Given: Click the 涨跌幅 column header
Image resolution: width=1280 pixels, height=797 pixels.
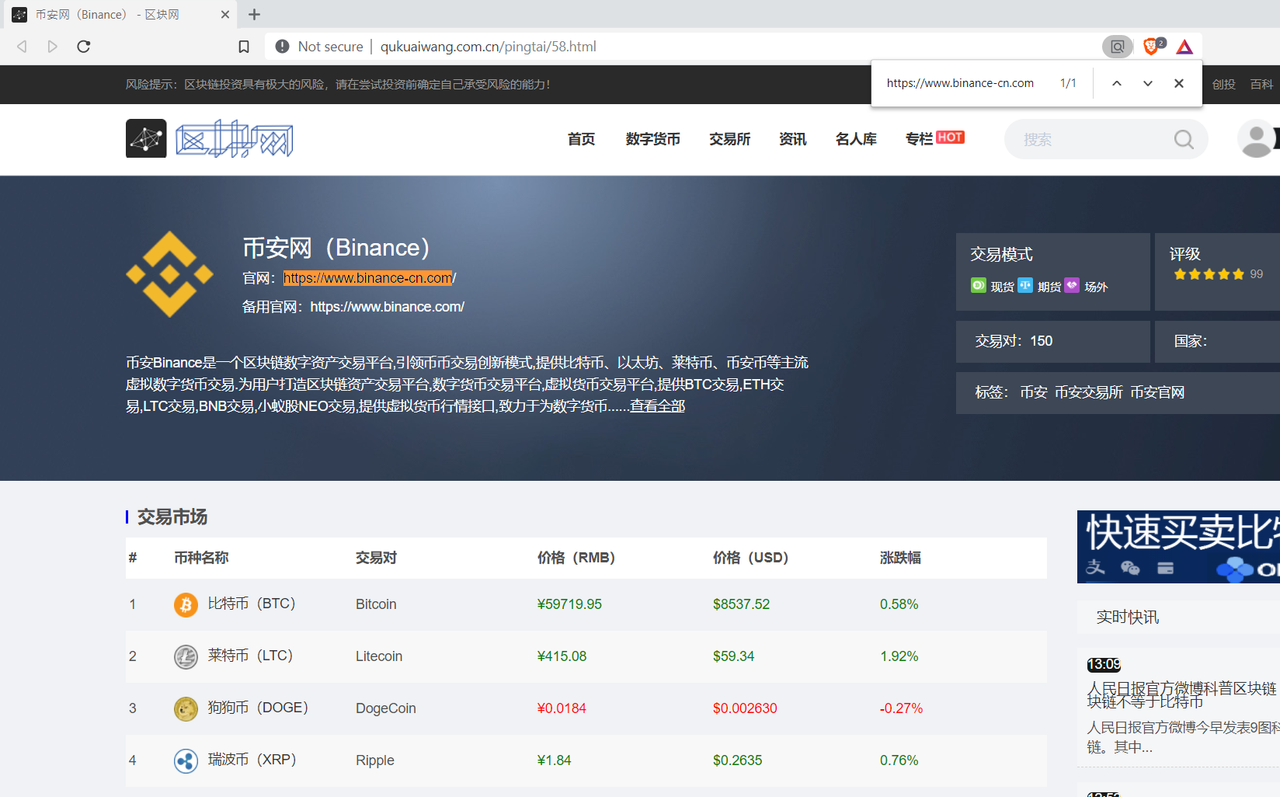Looking at the screenshot, I should point(900,558).
